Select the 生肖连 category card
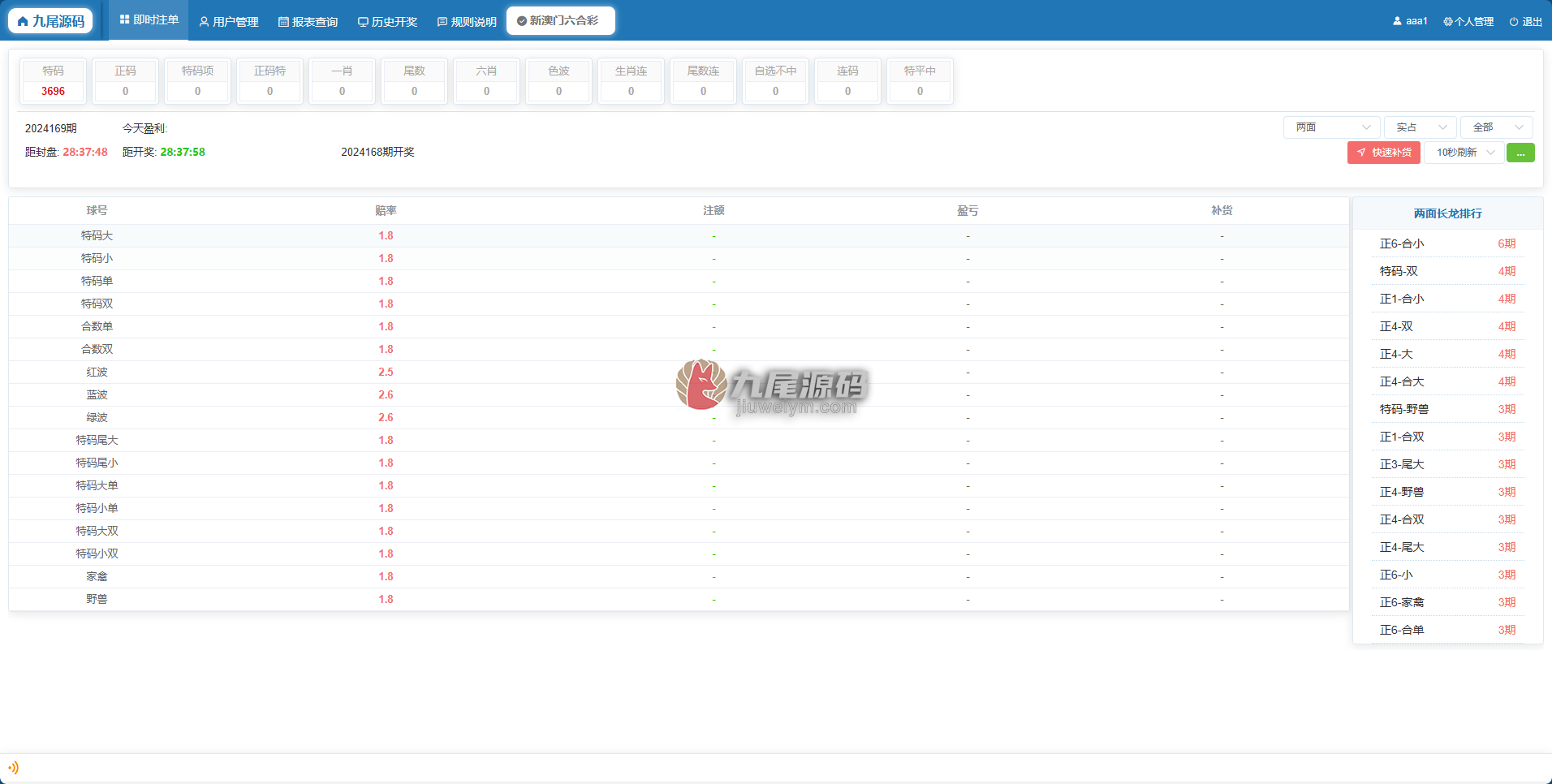1552x784 pixels. [x=631, y=81]
